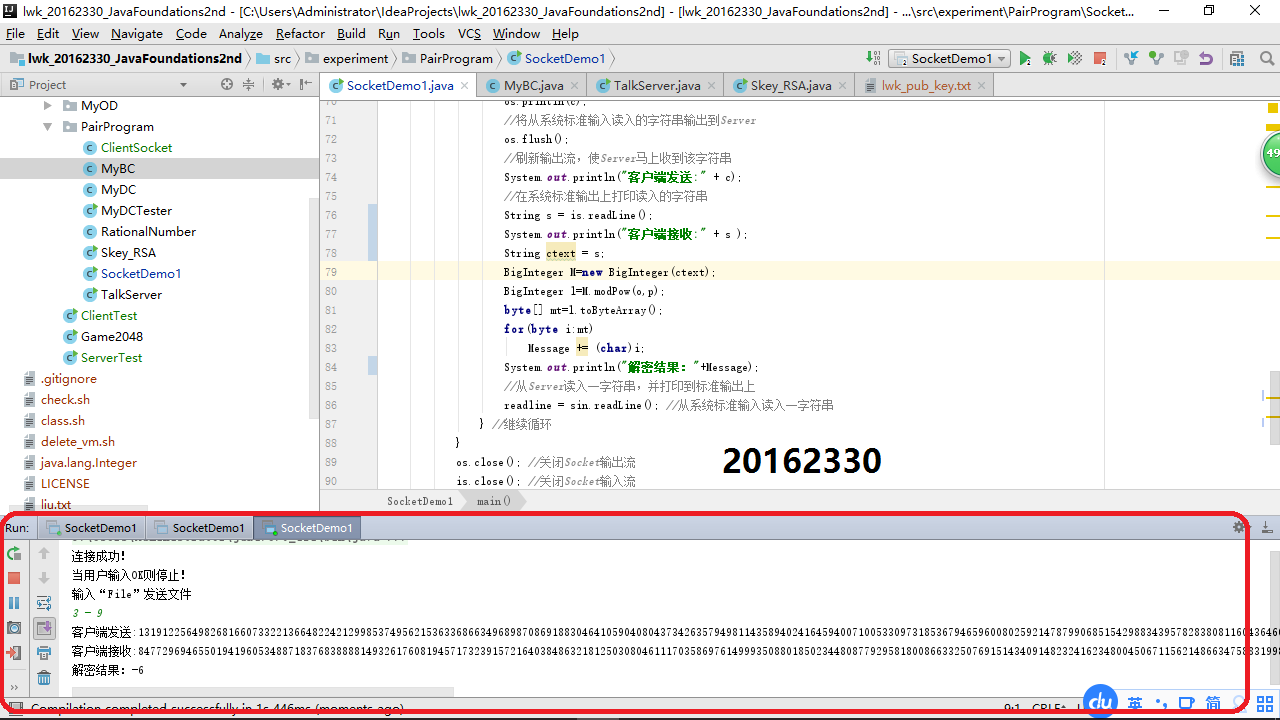Screen dimensions: 1280x720
Task: Click main() in the editor breadcrumb
Action: (494, 501)
